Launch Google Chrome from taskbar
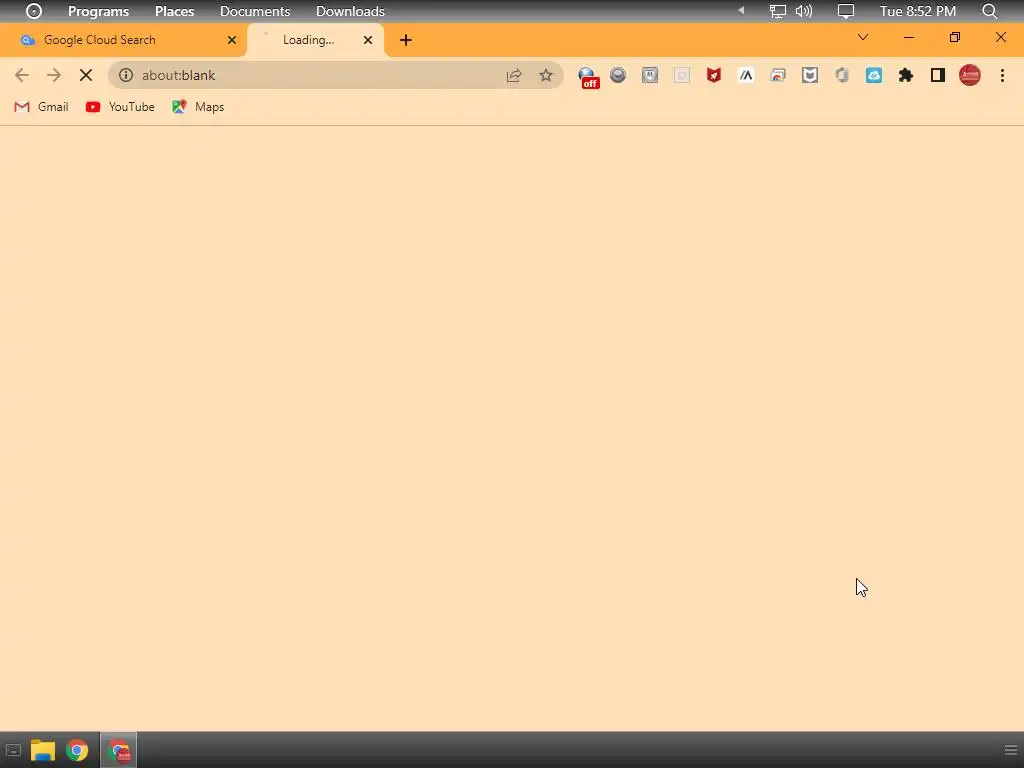Image resolution: width=1024 pixels, height=768 pixels. (77, 751)
